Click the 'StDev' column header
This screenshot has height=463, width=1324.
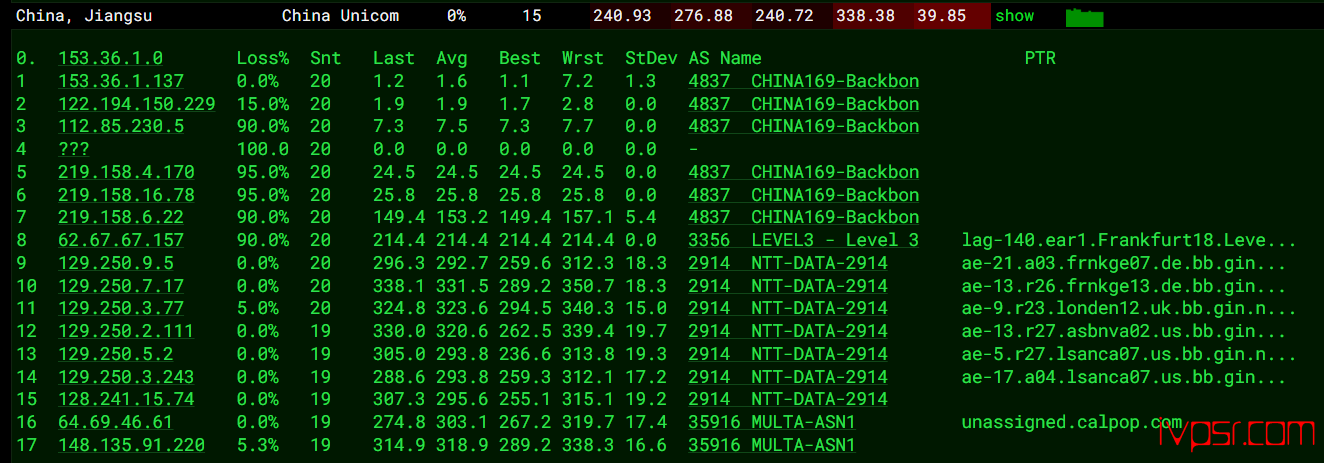point(651,58)
